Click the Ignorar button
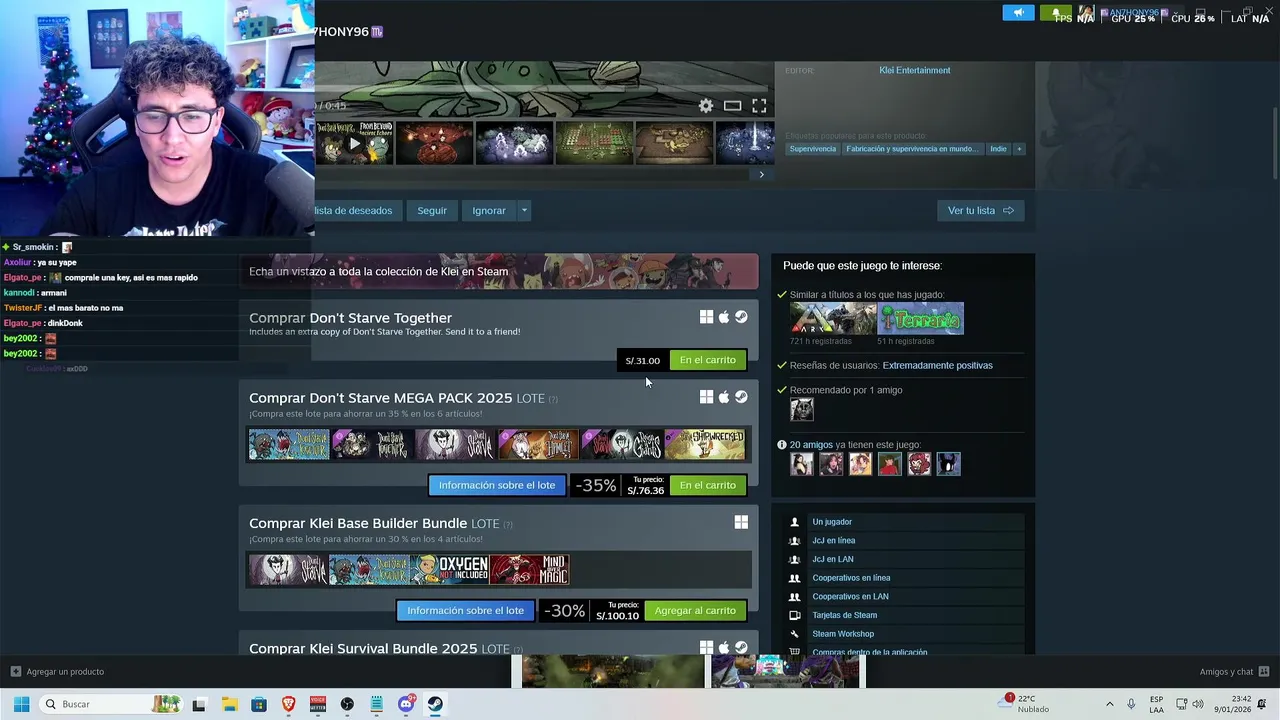1280x720 pixels. click(x=489, y=210)
